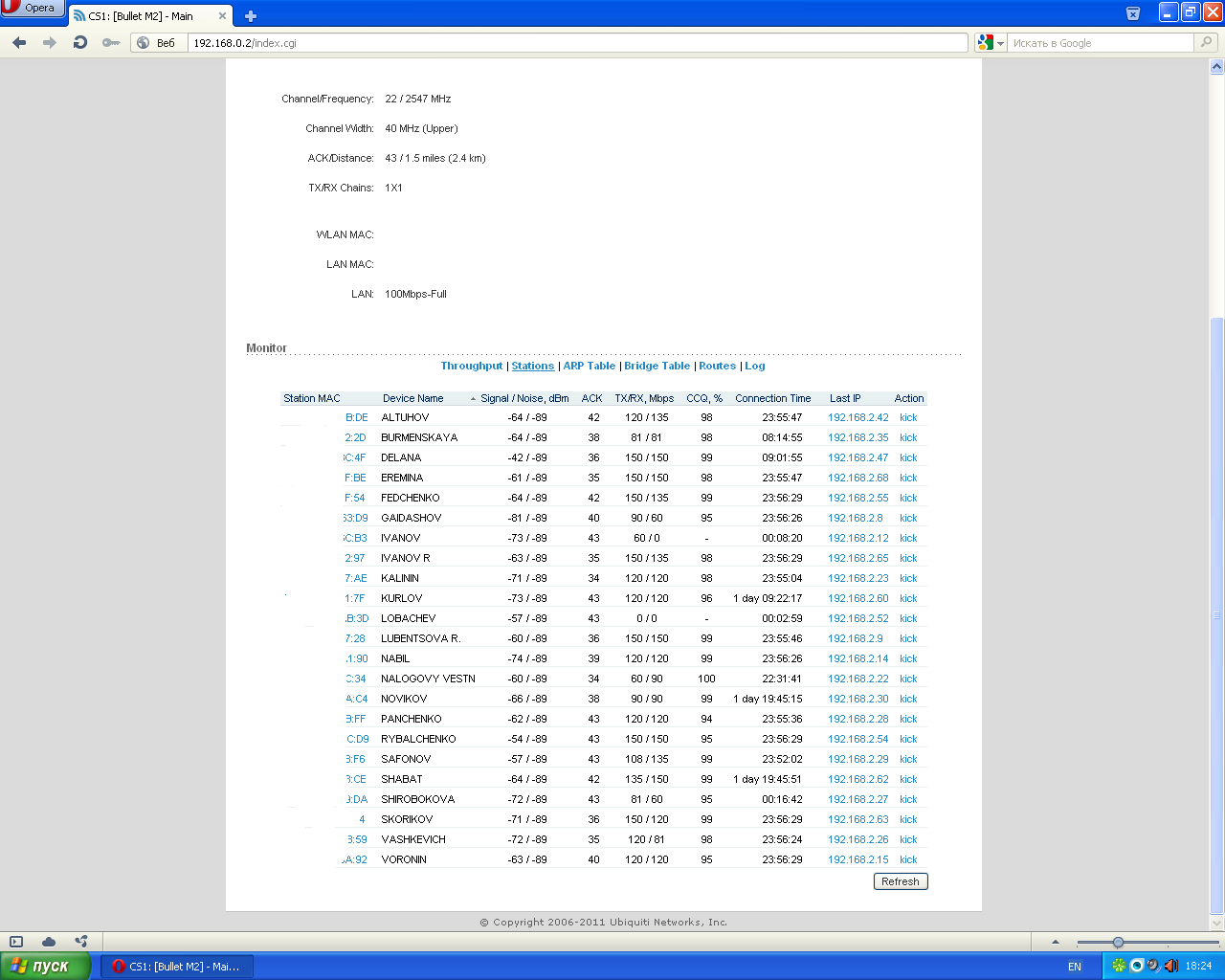This screenshot has height=980, width=1225.
Task: Open last IP link 192.168.2.15
Action: click(858, 859)
